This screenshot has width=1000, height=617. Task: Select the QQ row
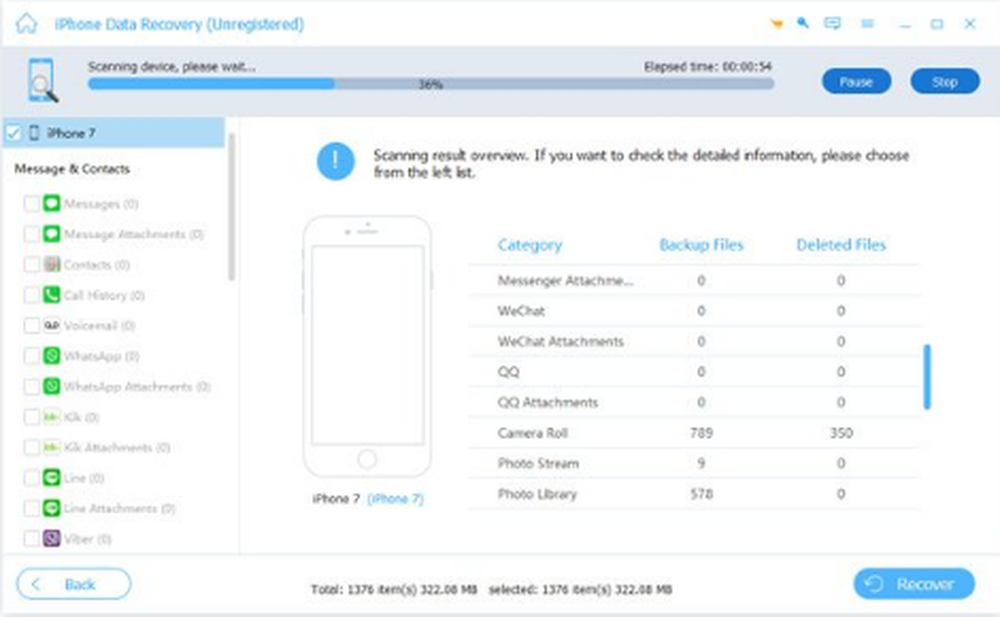[x=694, y=371]
